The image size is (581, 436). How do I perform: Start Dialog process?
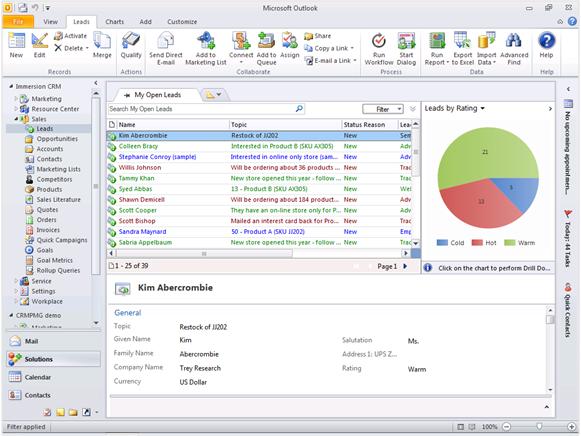coord(406,49)
